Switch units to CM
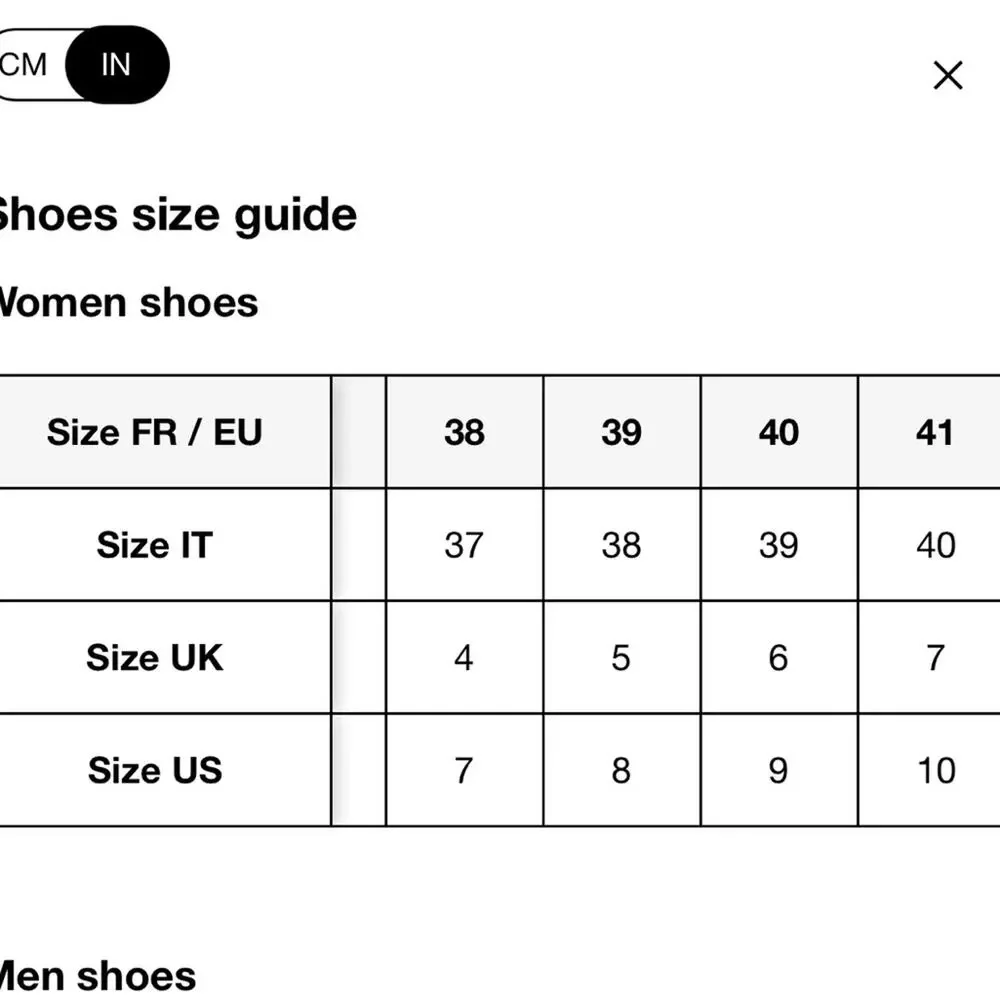 click(x=26, y=64)
